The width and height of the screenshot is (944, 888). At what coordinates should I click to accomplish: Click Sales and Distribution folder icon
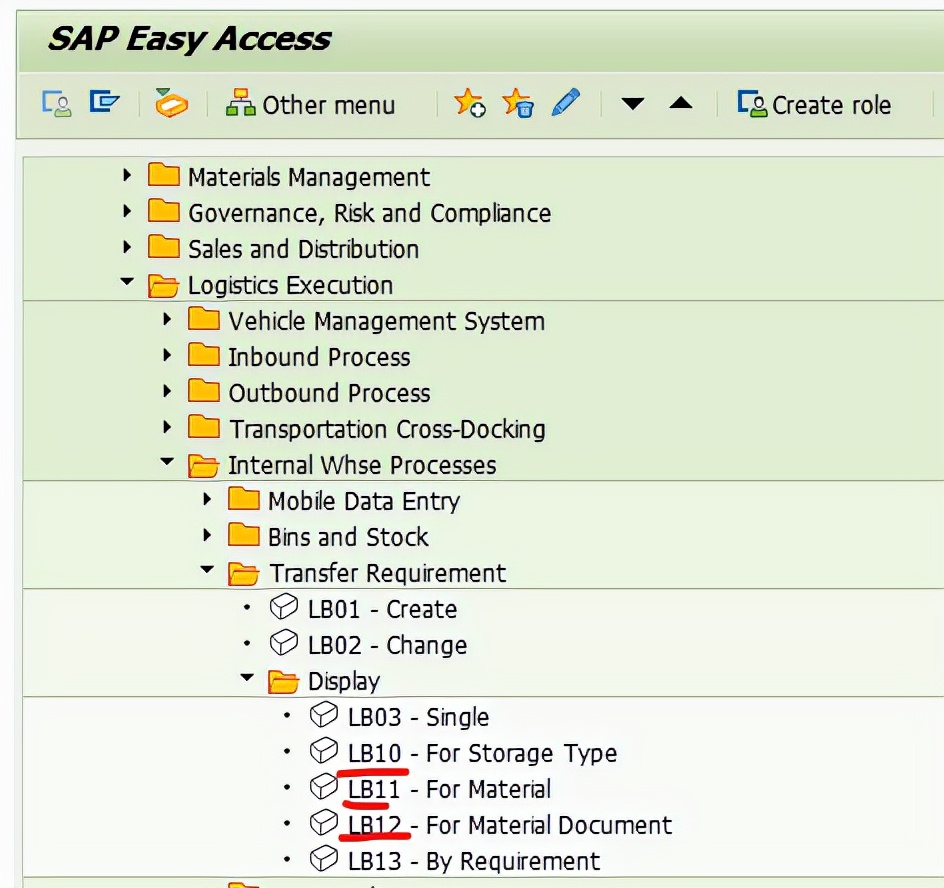click(x=163, y=247)
